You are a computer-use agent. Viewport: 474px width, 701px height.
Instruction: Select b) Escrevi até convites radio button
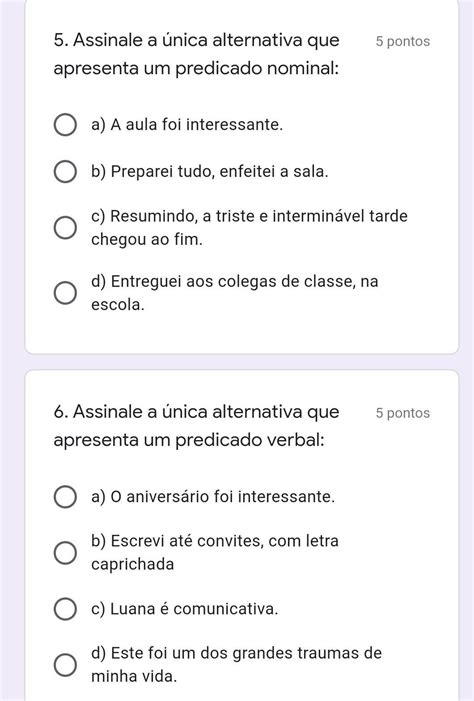65,553
